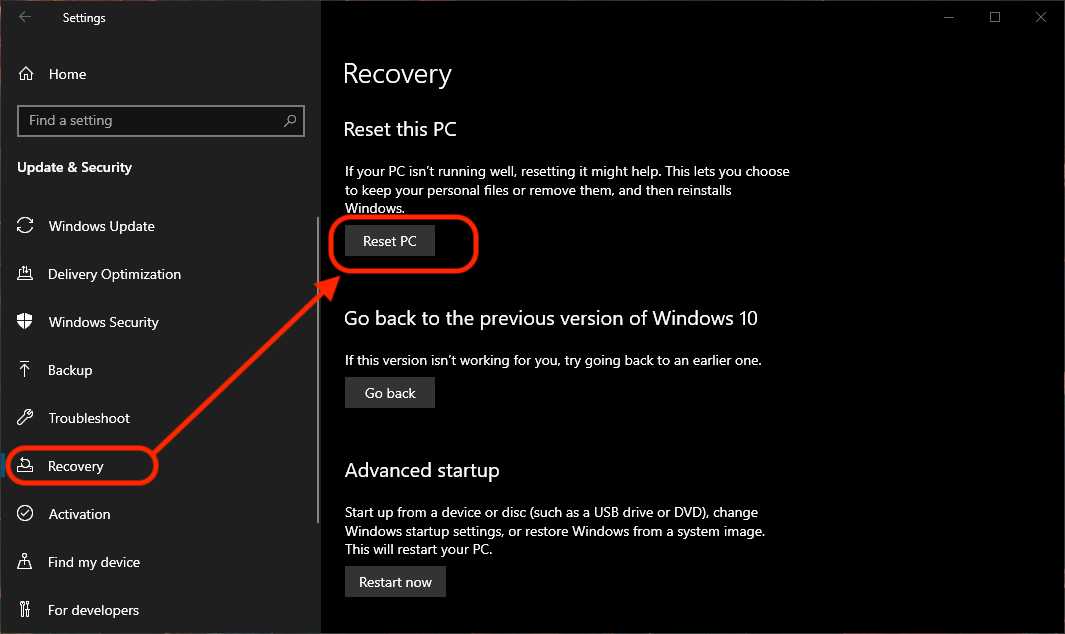Focus the Find a setting search field
This screenshot has height=634, width=1065.
click(x=150, y=121)
